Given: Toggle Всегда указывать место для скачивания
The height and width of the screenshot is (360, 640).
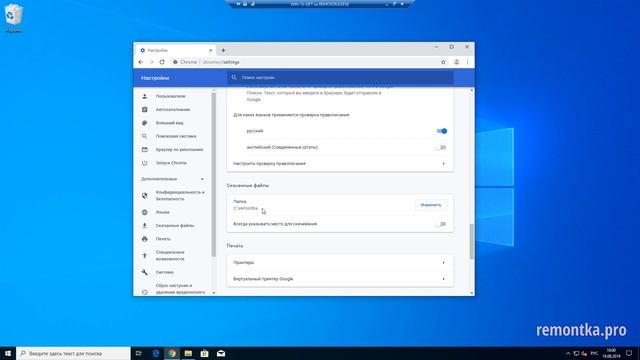Looking at the screenshot, I should 440,224.
